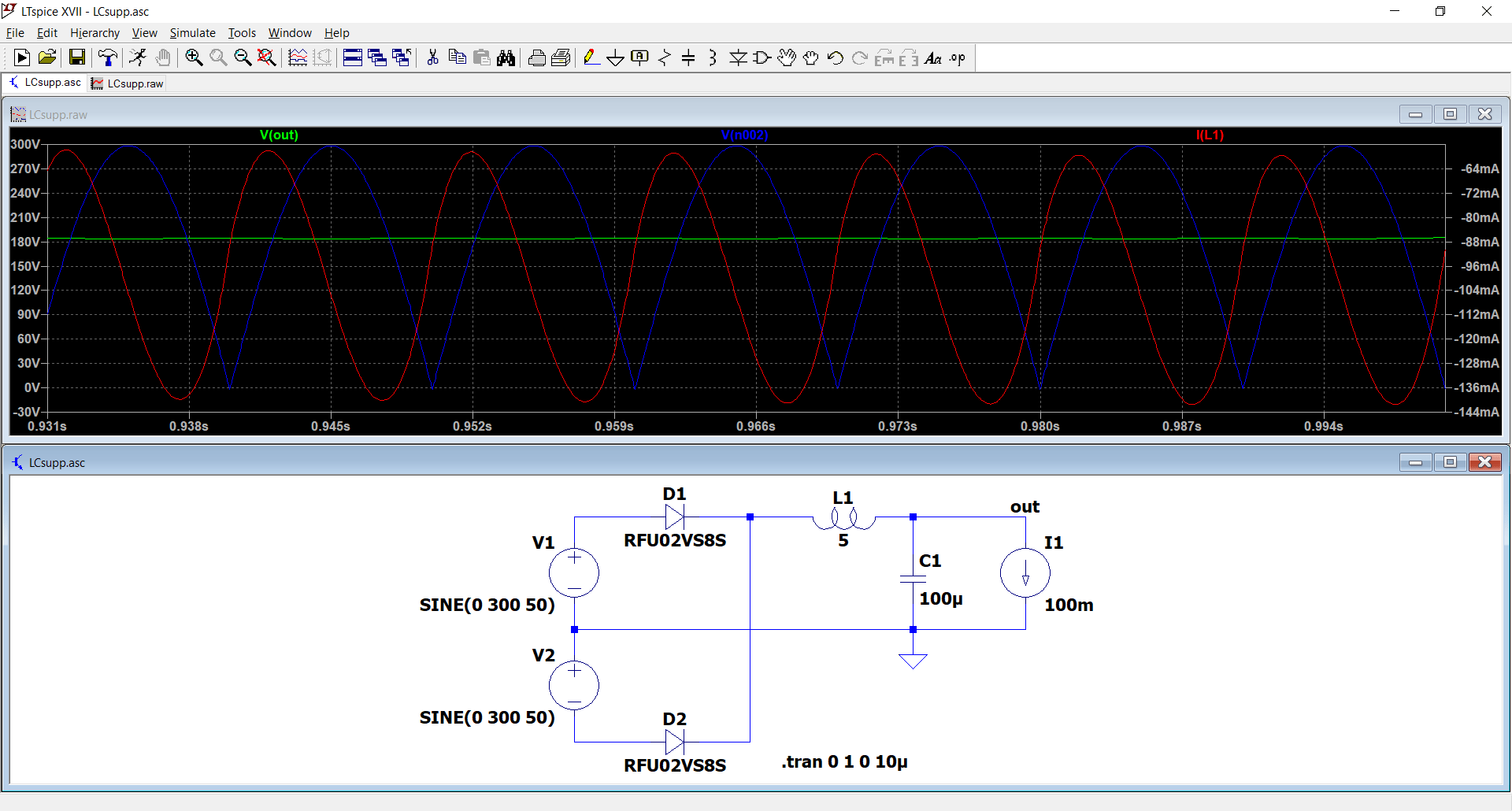Click the Copy toolbar icon
Image resolution: width=1512 pixels, height=811 pixels.
457,57
